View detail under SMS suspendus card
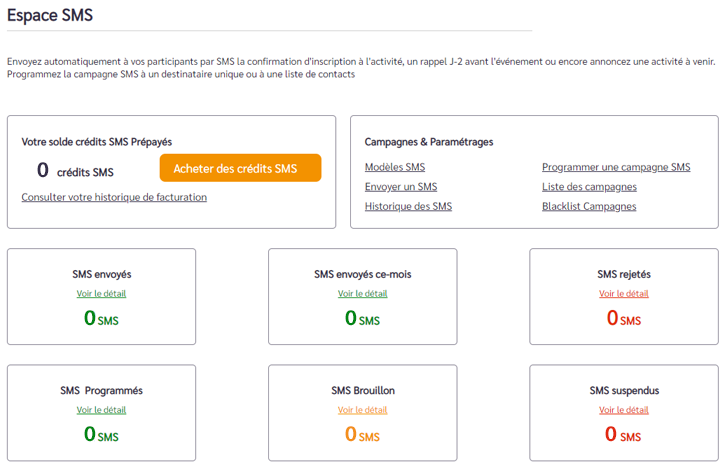Viewport: 727px width, 474px height. [x=624, y=410]
